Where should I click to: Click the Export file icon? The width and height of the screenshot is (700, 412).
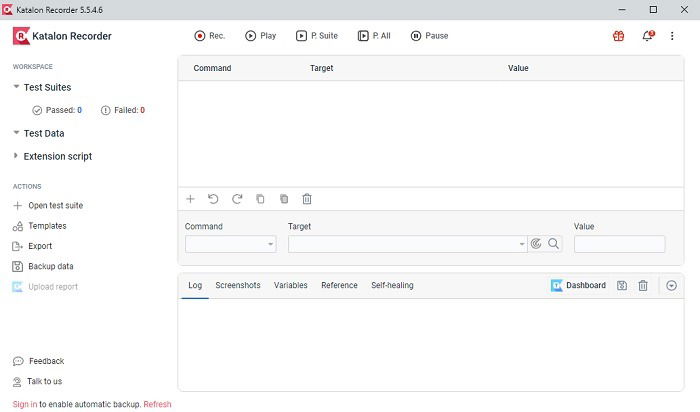[x=17, y=246]
